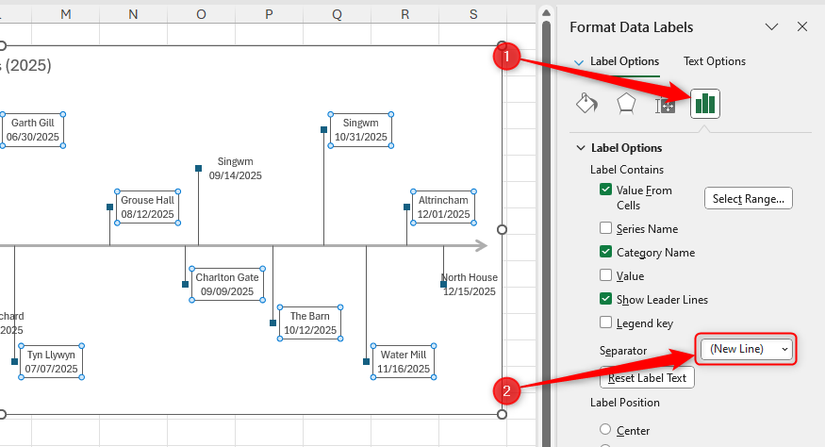The width and height of the screenshot is (825, 447).
Task: Click the Singwm 10/31 data point marker
Action: pos(324,130)
